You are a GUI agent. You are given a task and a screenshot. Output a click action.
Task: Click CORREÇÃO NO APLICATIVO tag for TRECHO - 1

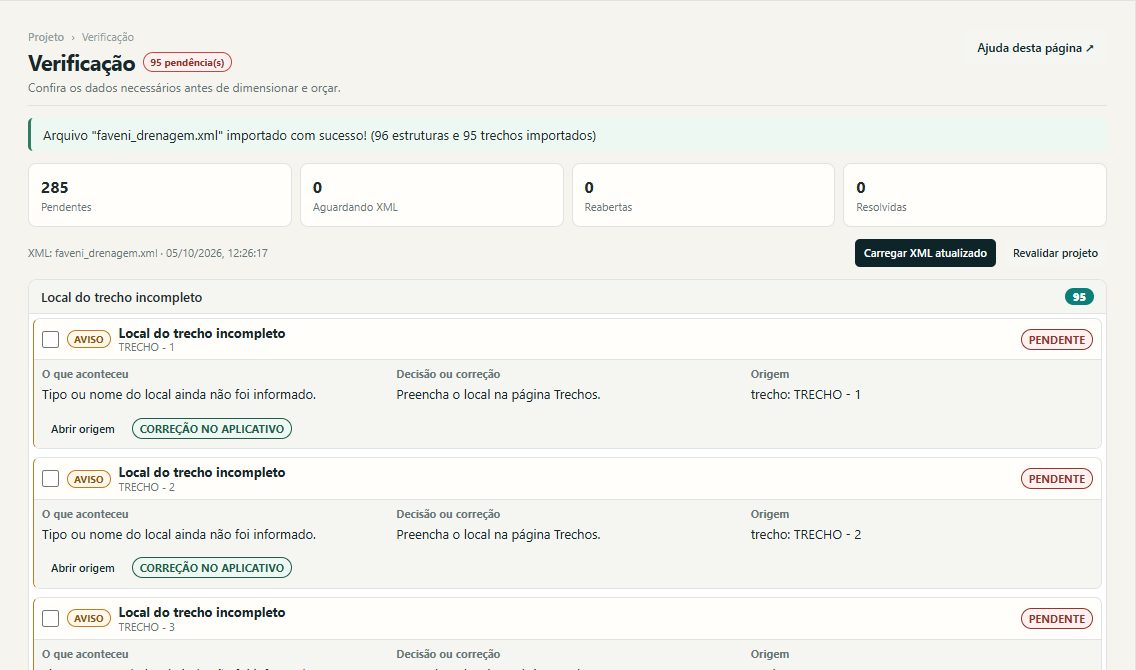212,429
